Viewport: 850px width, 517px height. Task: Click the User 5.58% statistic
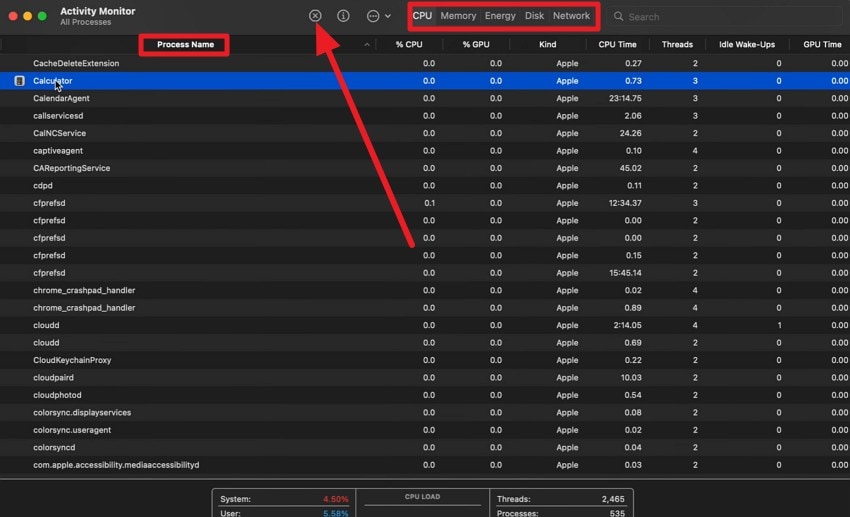coord(284,513)
